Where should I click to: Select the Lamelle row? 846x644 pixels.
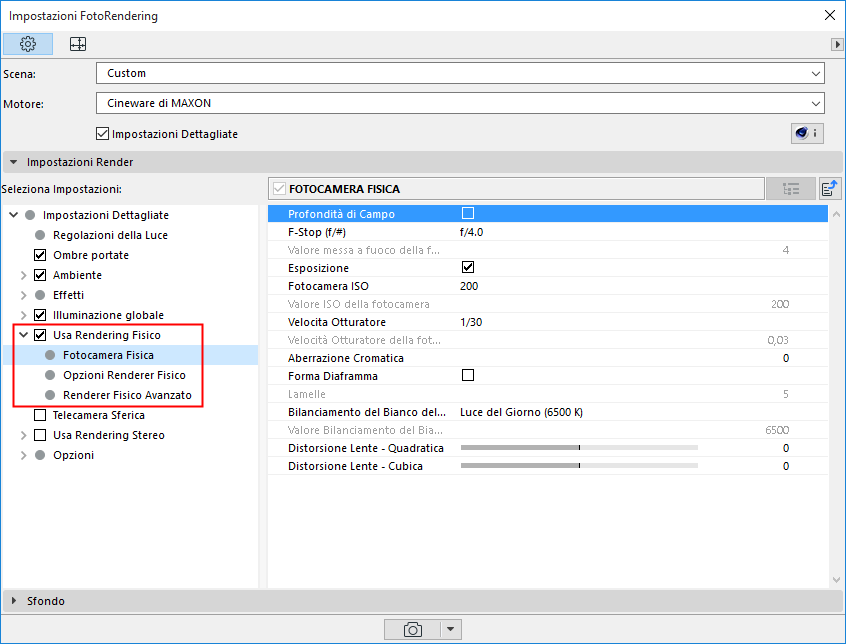pyautogui.click(x=548, y=394)
